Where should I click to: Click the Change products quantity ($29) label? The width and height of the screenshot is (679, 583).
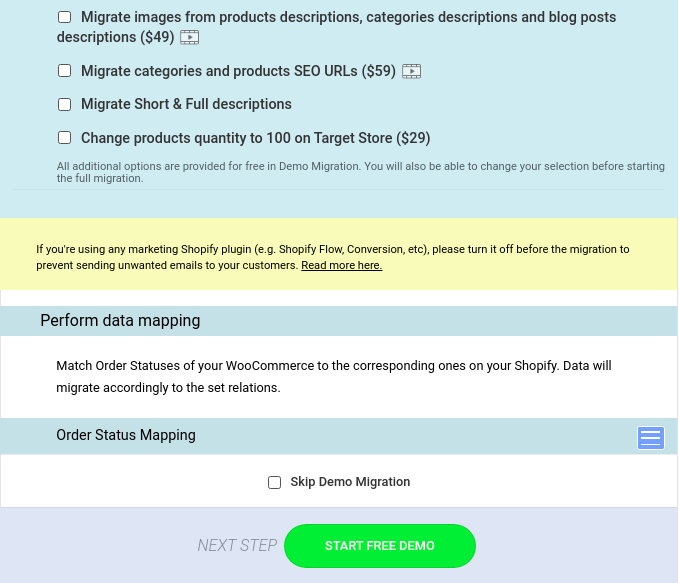click(x=255, y=138)
